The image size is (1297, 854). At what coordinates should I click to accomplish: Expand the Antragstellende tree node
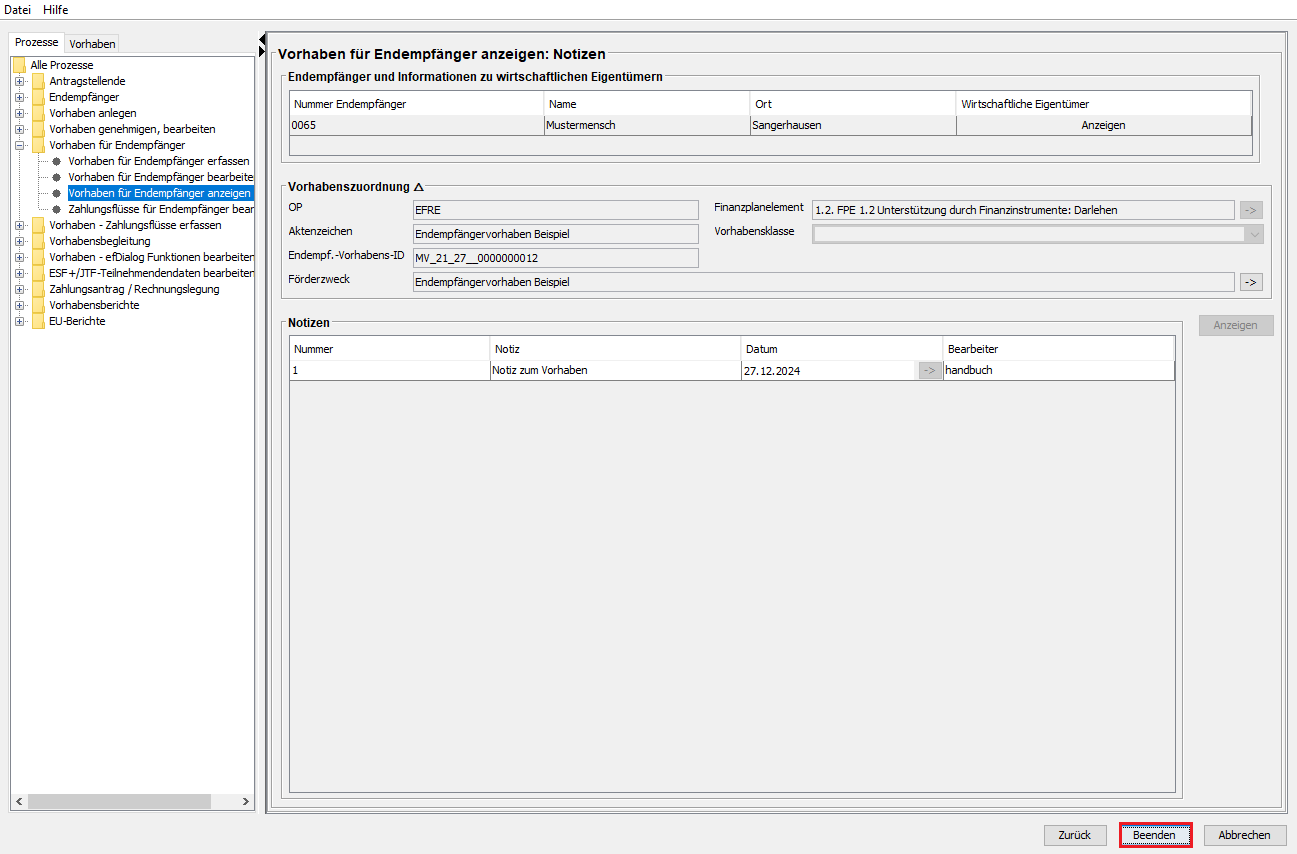pos(19,81)
